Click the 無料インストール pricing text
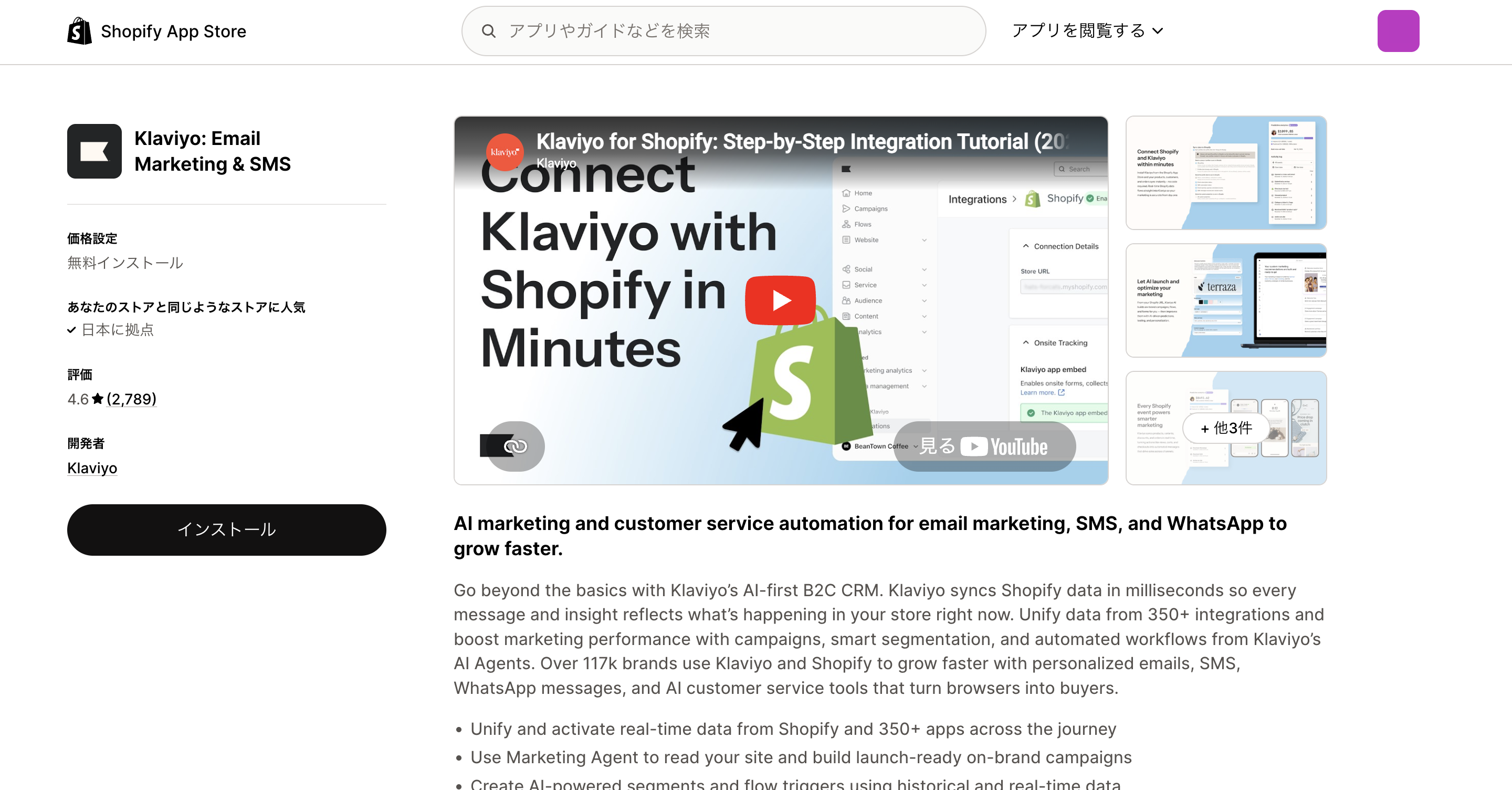 pos(125,263)
